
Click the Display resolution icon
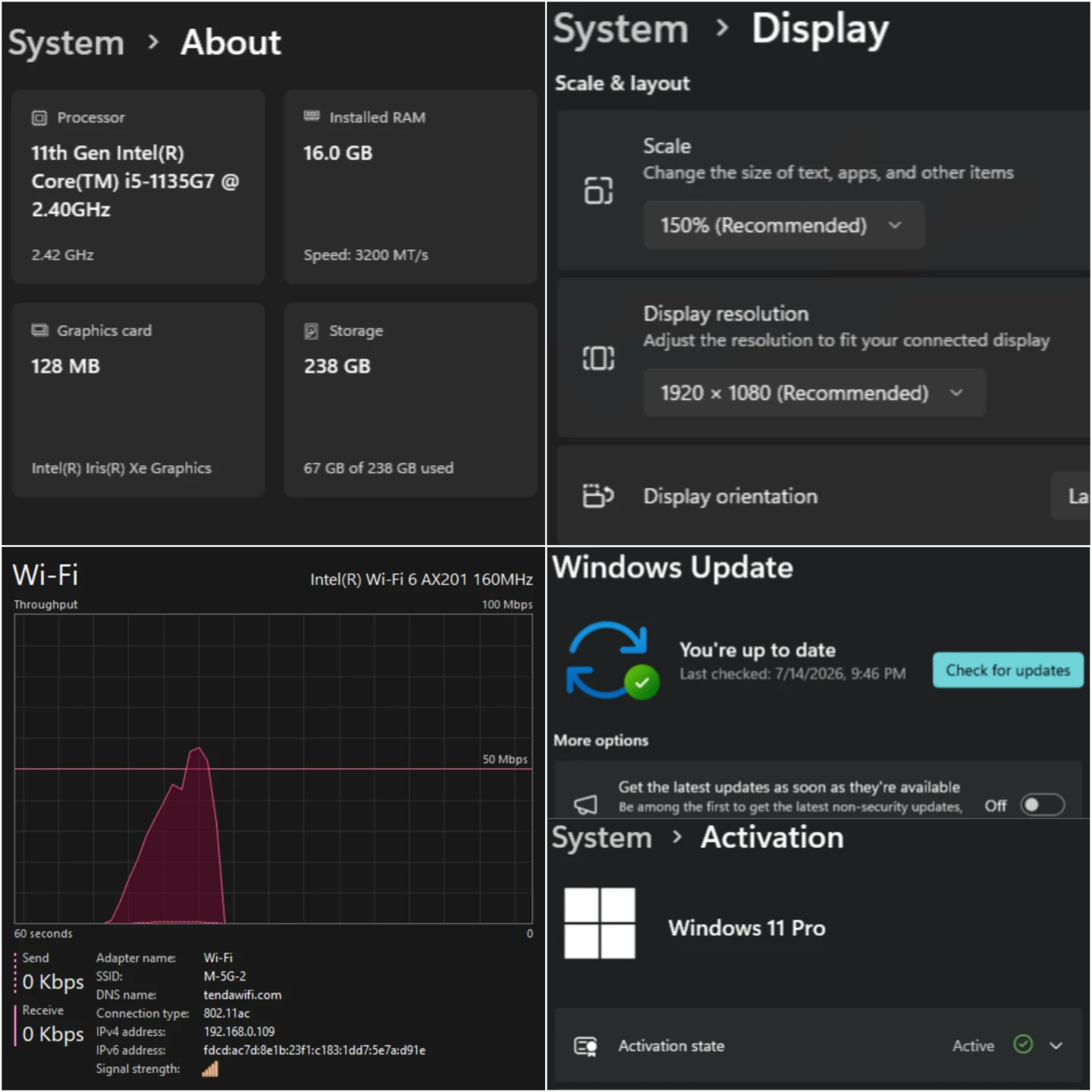click(x=598, y=358)
